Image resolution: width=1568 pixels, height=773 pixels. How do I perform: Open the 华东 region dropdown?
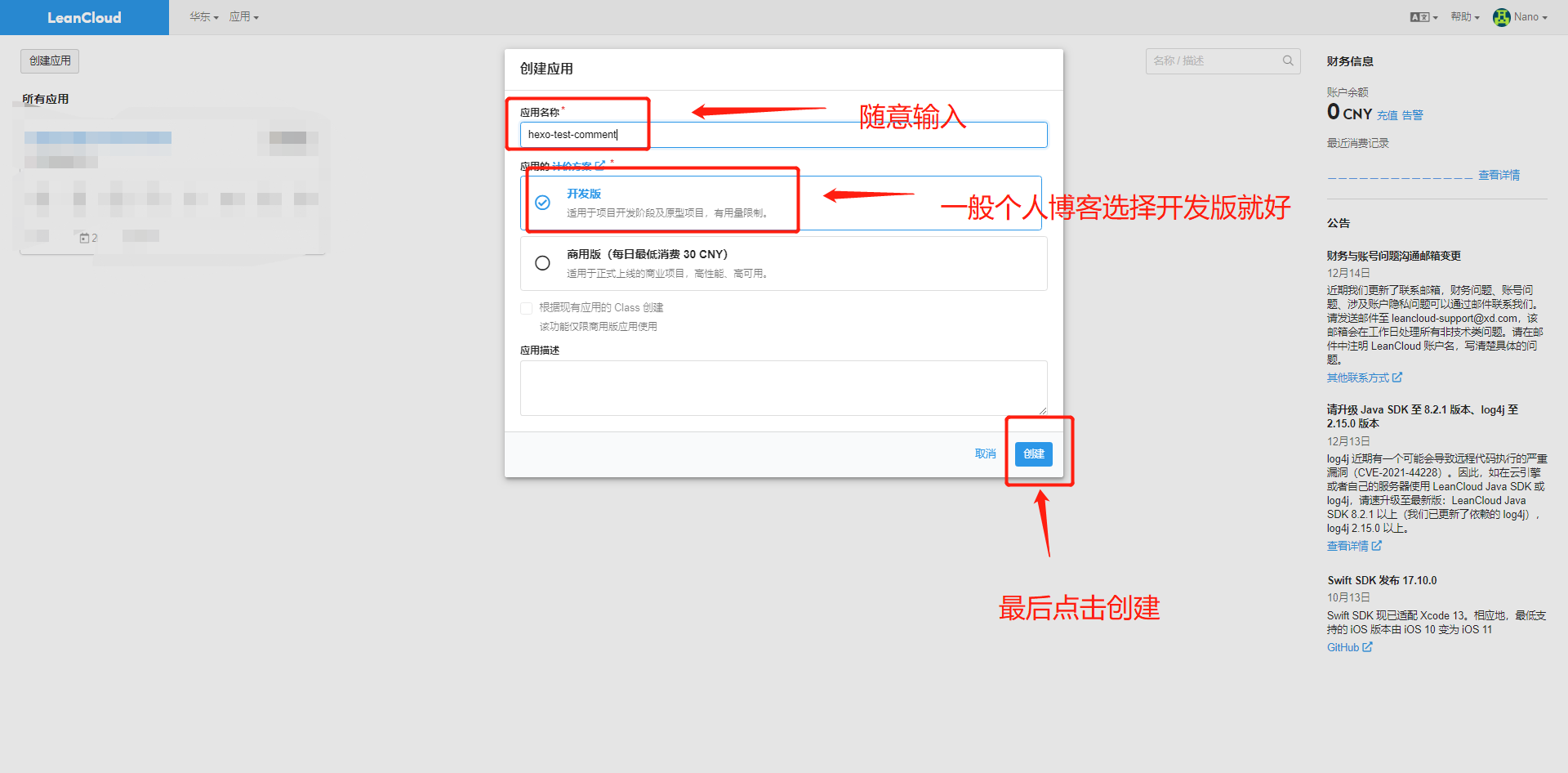(204, 16)
